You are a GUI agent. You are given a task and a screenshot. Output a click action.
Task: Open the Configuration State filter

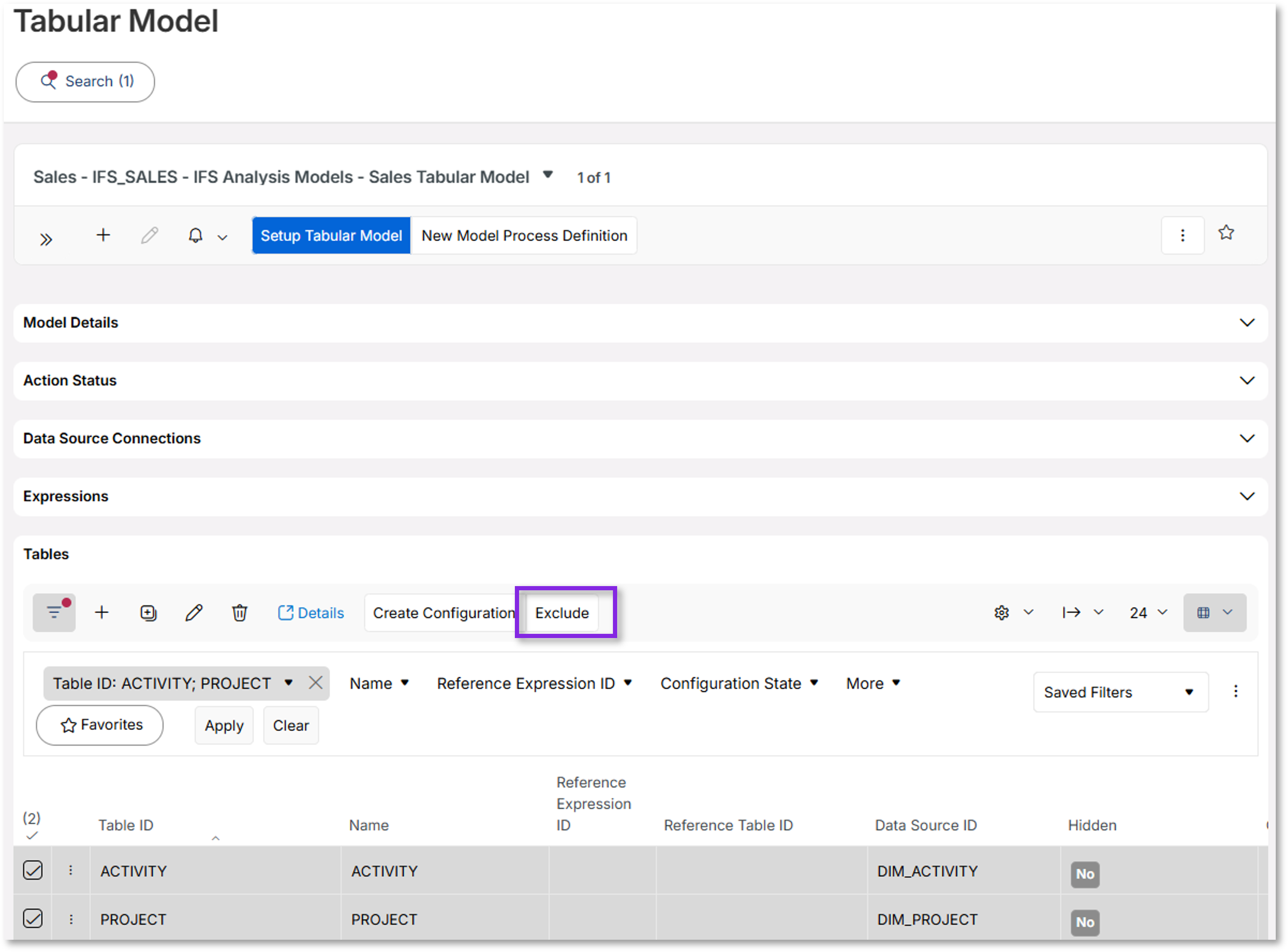coord(739,683)
